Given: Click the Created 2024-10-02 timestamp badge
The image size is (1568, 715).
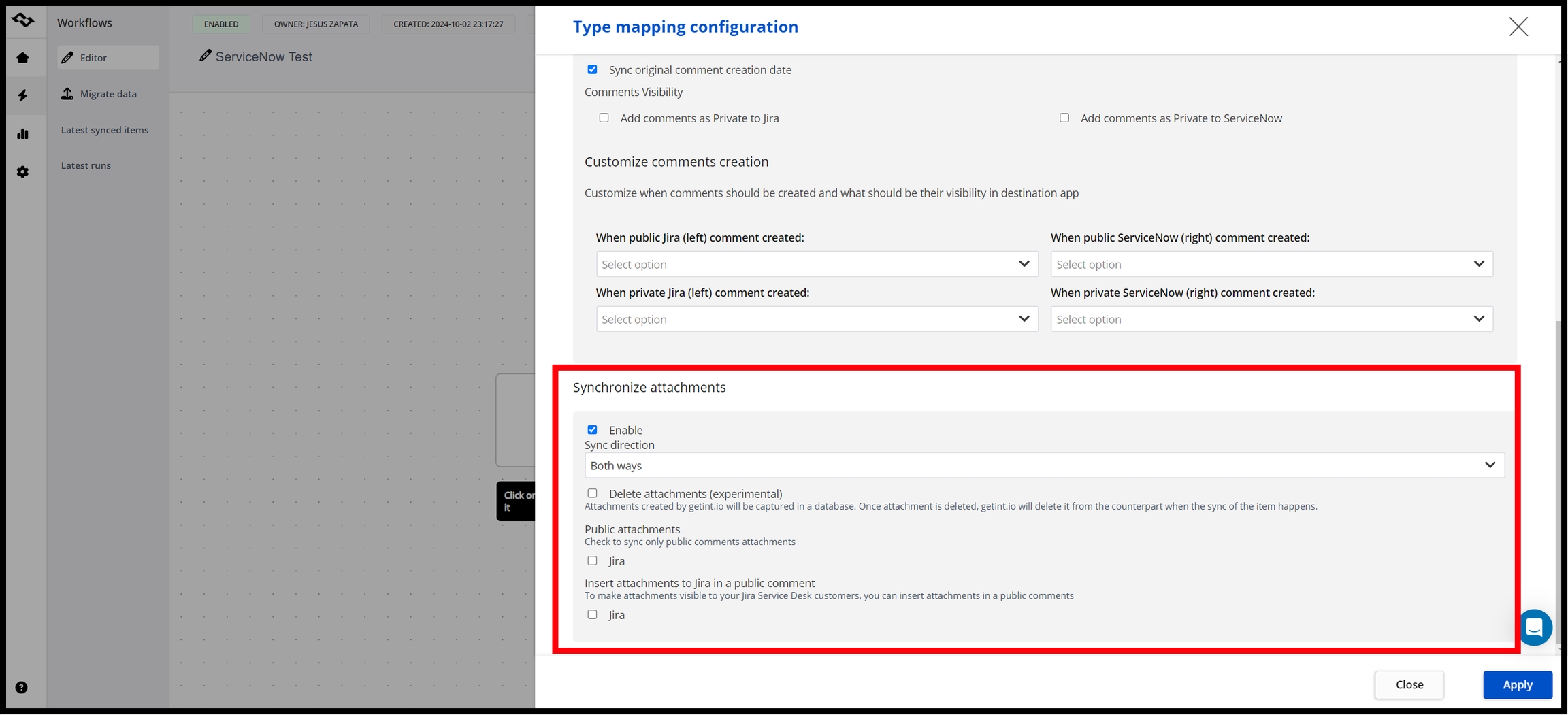Looking at the screenshot, I should [x=448, y=24].
